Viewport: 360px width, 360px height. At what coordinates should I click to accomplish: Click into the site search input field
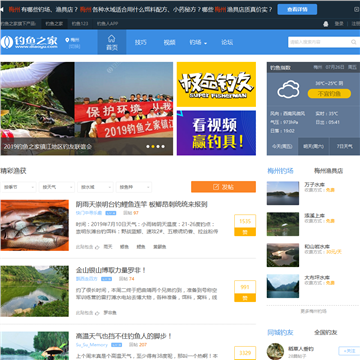pyautogui.click(x=319, y=42)
